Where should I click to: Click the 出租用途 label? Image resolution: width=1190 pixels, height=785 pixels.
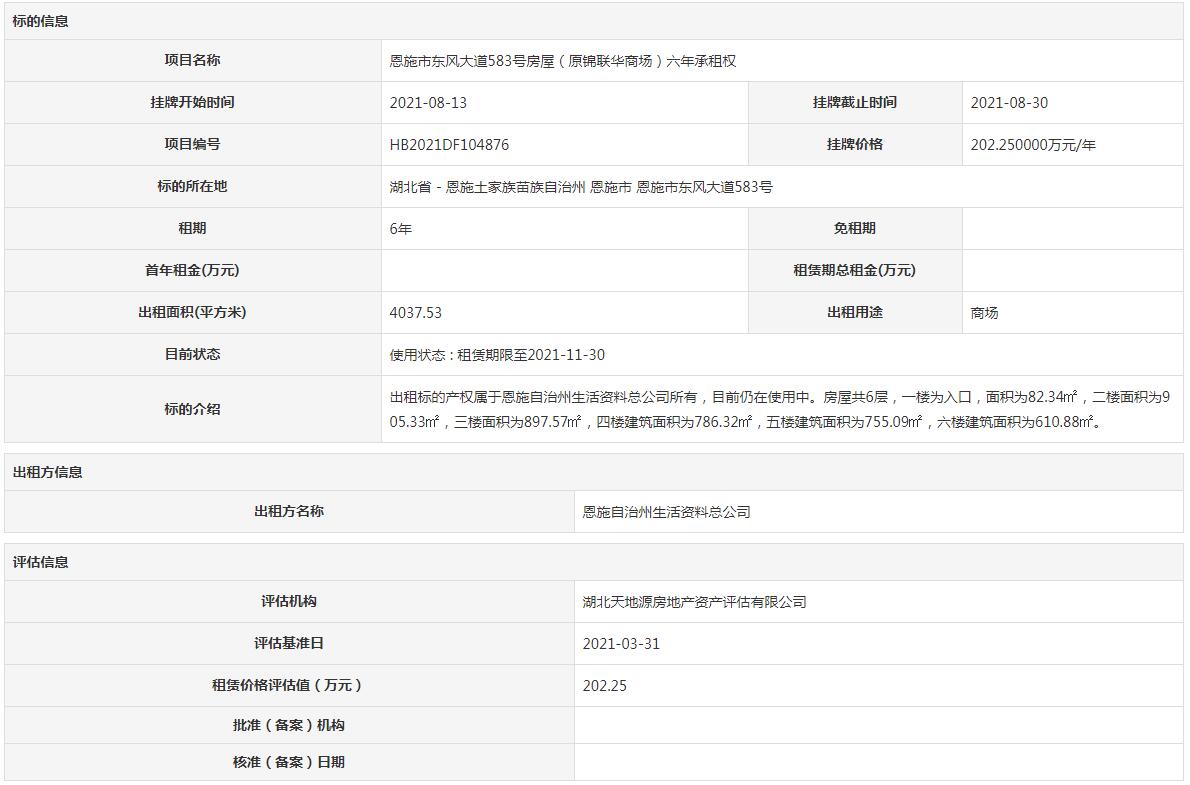(855, 312)
